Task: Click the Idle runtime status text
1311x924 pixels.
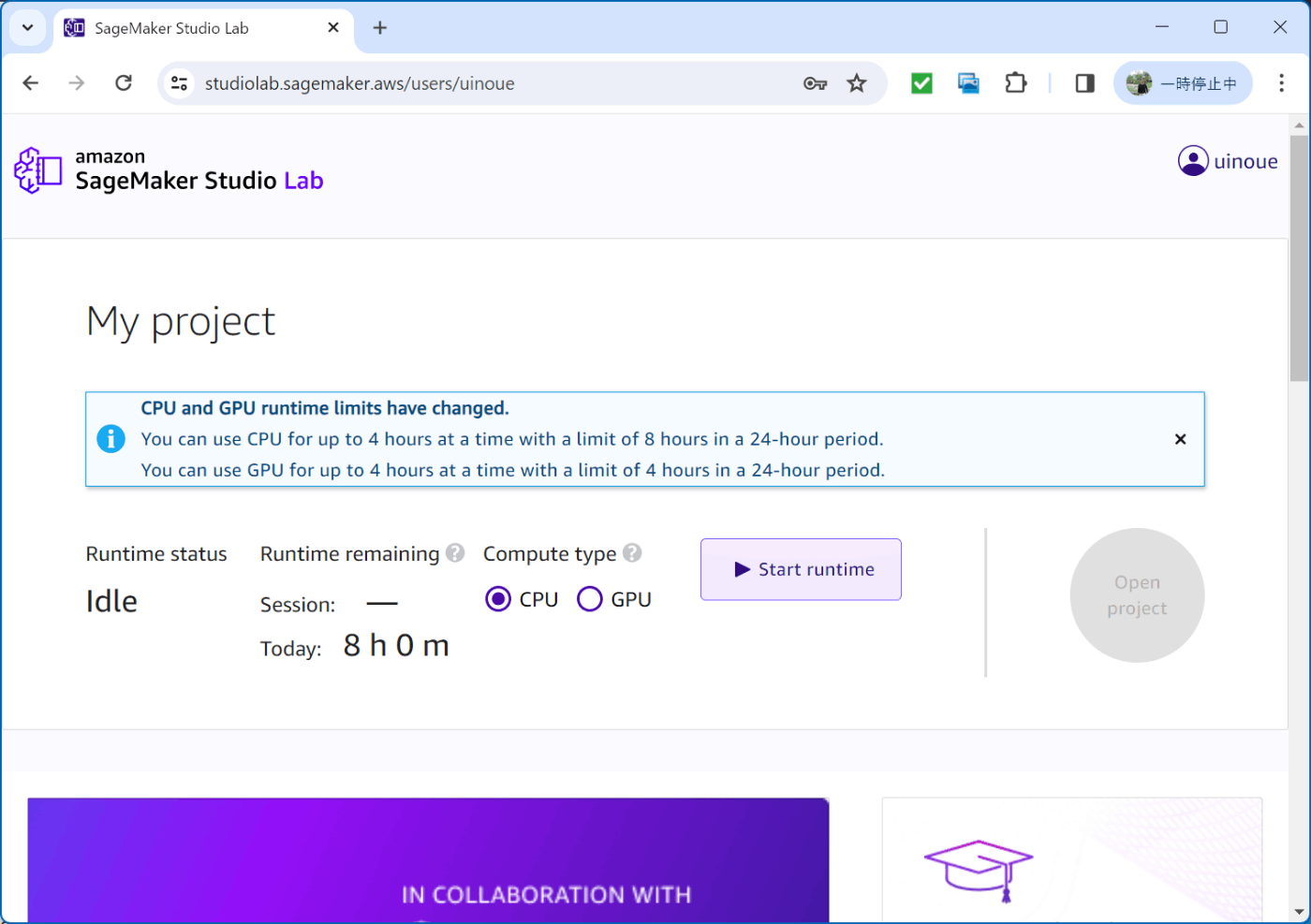Action: click(x=111, y=601)
